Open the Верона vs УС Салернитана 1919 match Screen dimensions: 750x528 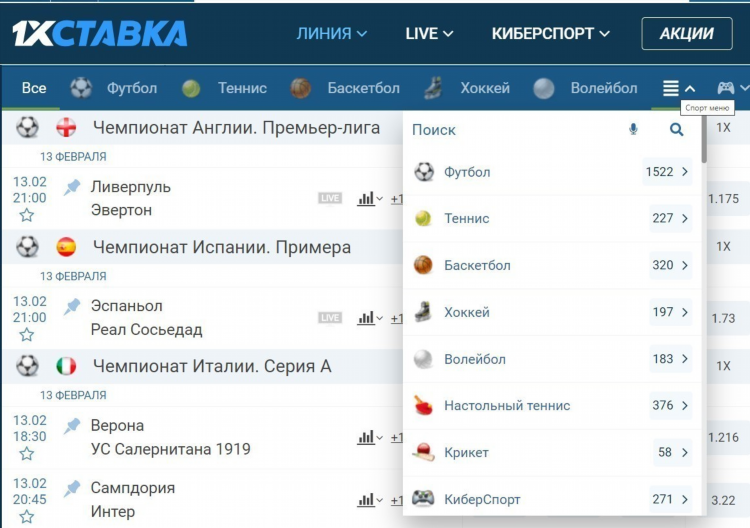170,437
